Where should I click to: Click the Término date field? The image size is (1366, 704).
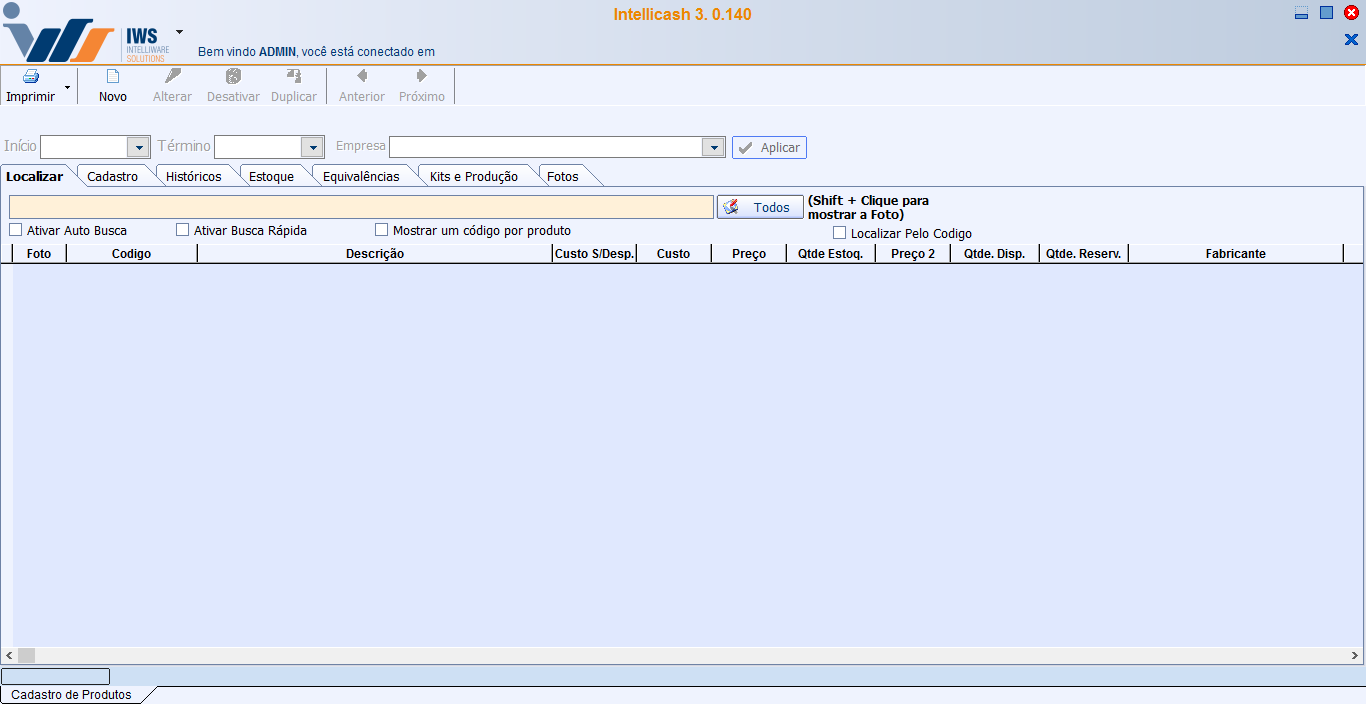(x=258, y=148)
